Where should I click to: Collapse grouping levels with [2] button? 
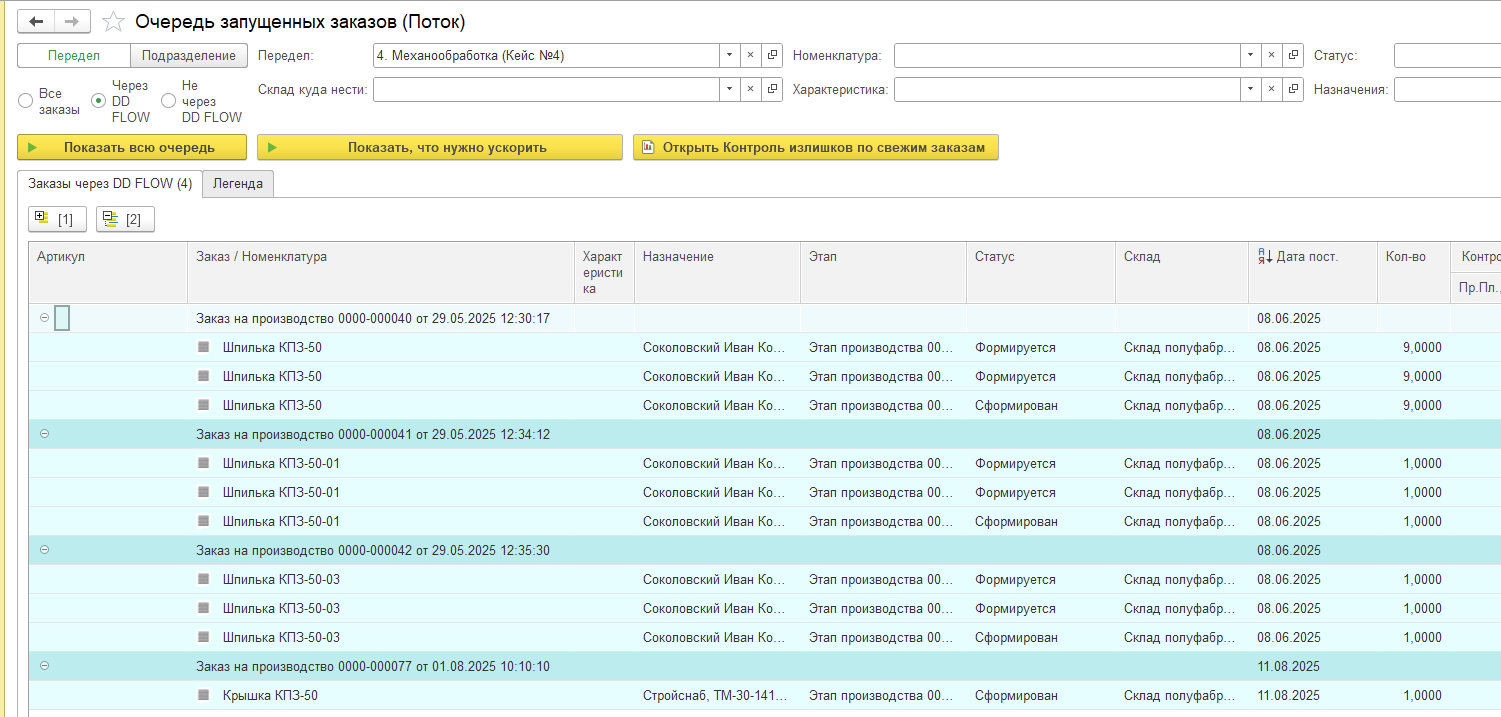coord(125,219)
